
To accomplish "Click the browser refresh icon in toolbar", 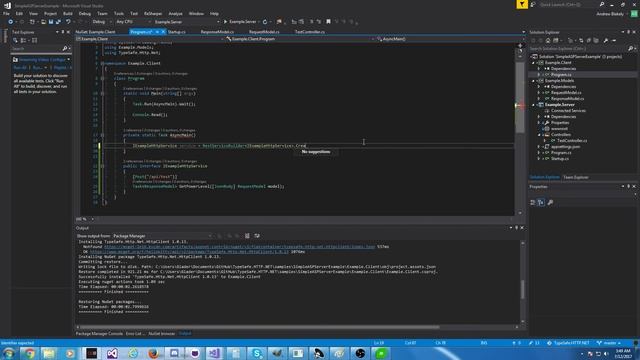I will (x=265, y=22).
